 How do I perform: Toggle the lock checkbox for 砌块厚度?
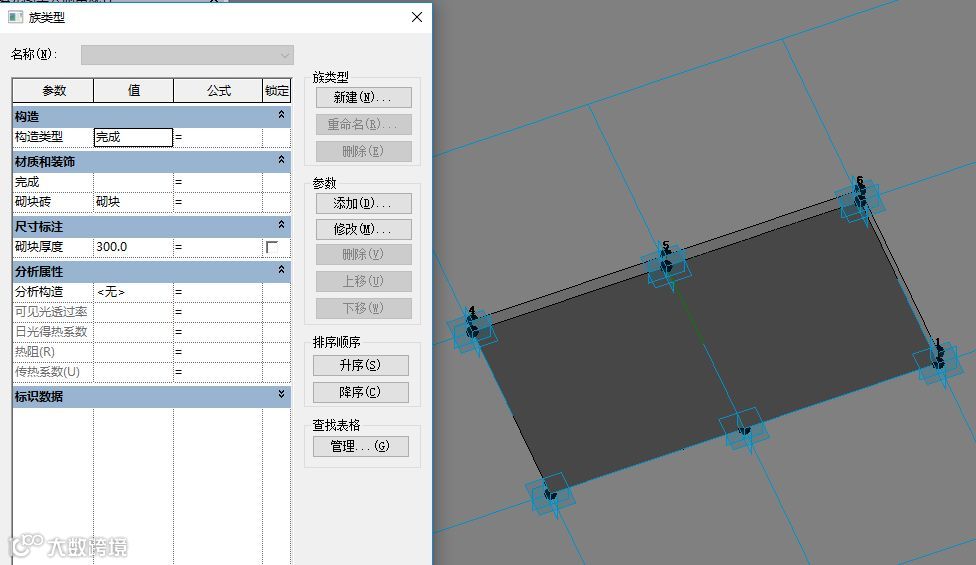pos(272,247)
